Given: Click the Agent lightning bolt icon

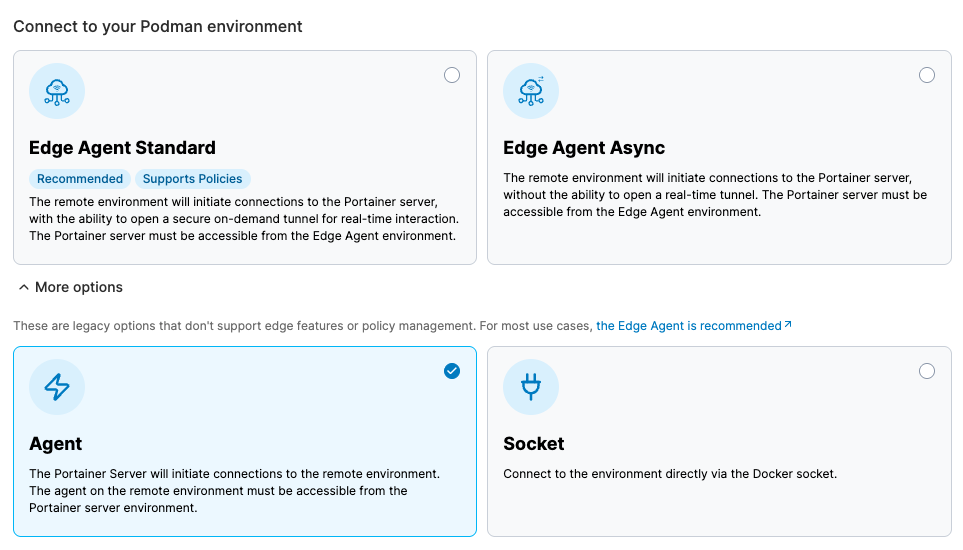Looking at the screenshot, I should coord(57,387).
